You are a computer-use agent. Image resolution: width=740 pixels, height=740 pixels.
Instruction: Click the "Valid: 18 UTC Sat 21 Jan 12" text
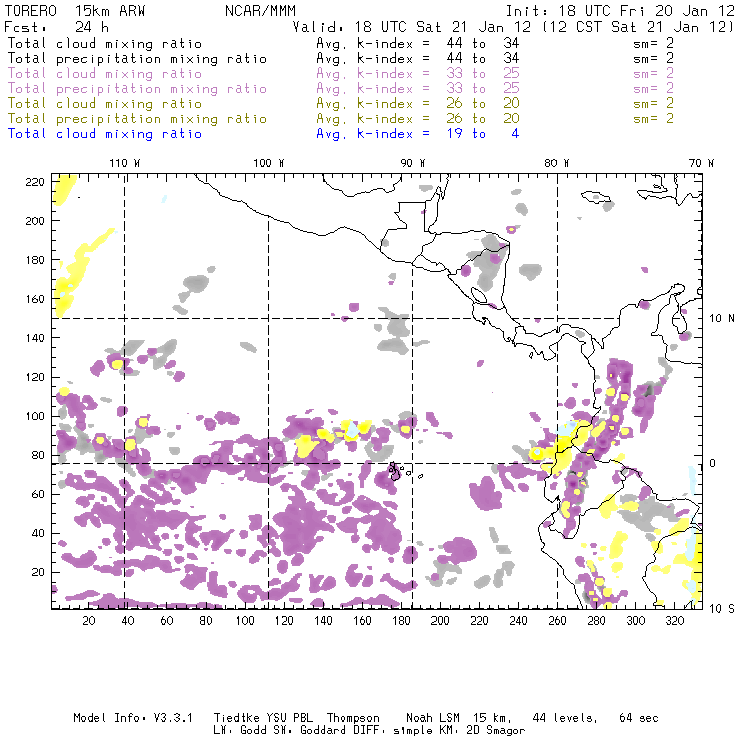pyautogui.click(x=412, y=27)
